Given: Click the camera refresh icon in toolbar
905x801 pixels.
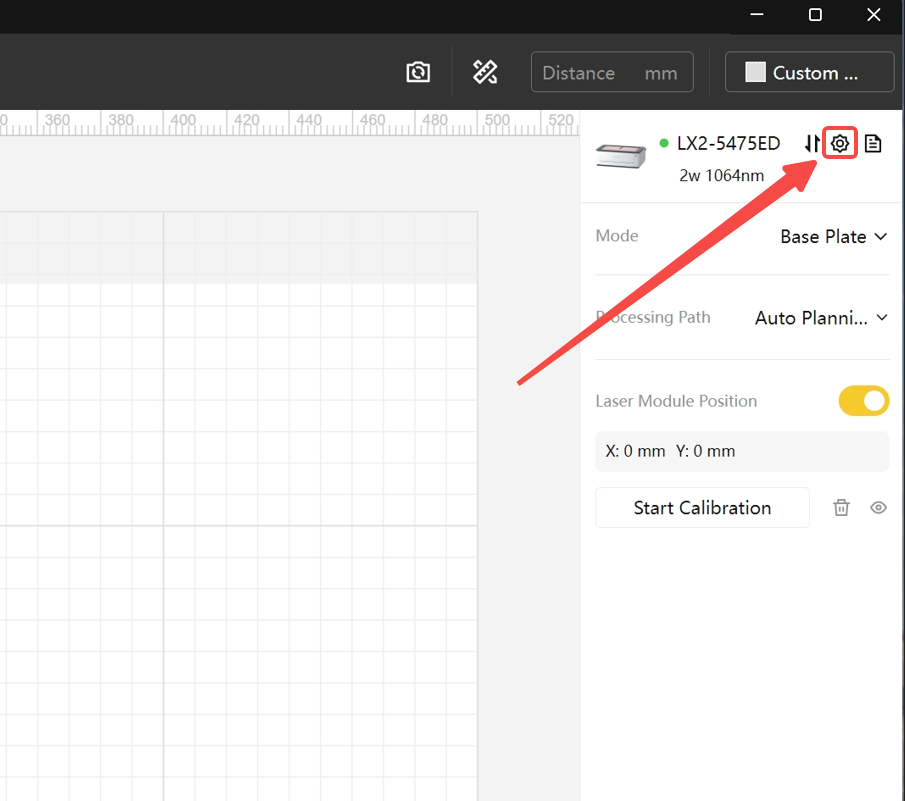Looking at the screenshot, I should tap(418, 72).
